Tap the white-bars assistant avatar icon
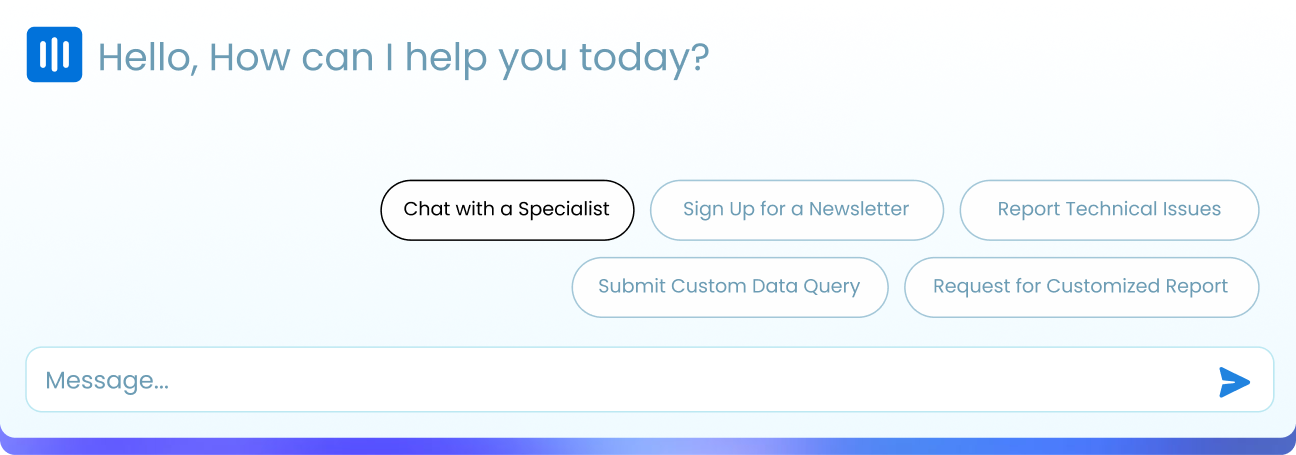1296x455 pixels. 54,54
